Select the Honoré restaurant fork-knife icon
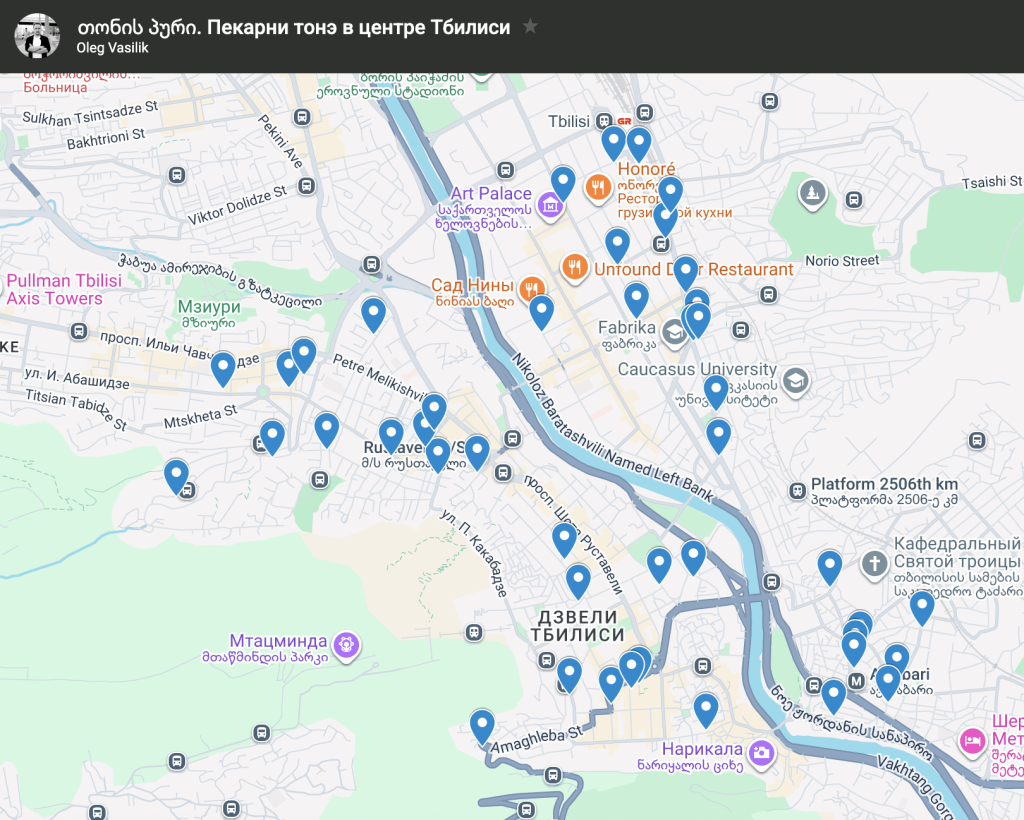The image size is (1024, 820). (598, 188)
